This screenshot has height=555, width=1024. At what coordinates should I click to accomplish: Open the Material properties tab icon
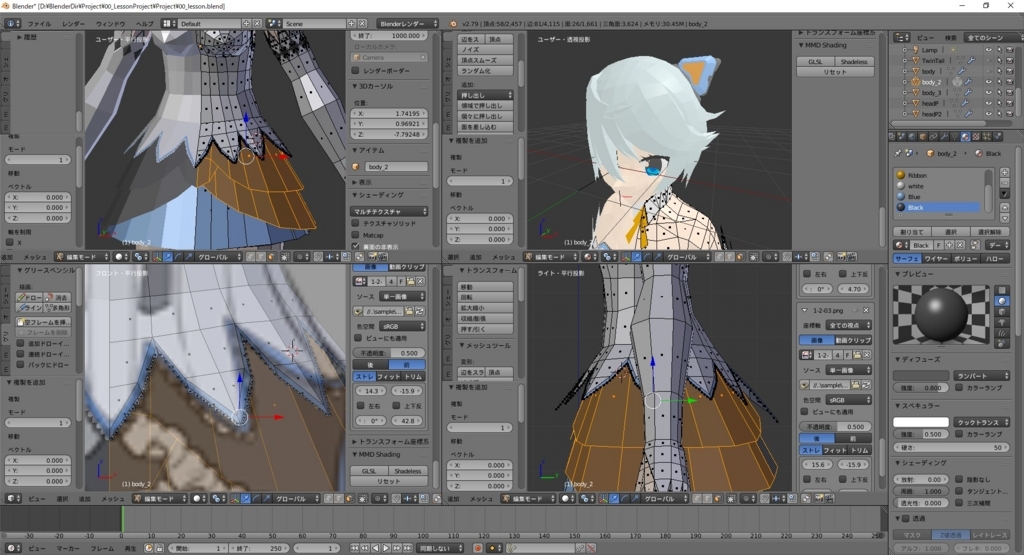pos(966,136)
